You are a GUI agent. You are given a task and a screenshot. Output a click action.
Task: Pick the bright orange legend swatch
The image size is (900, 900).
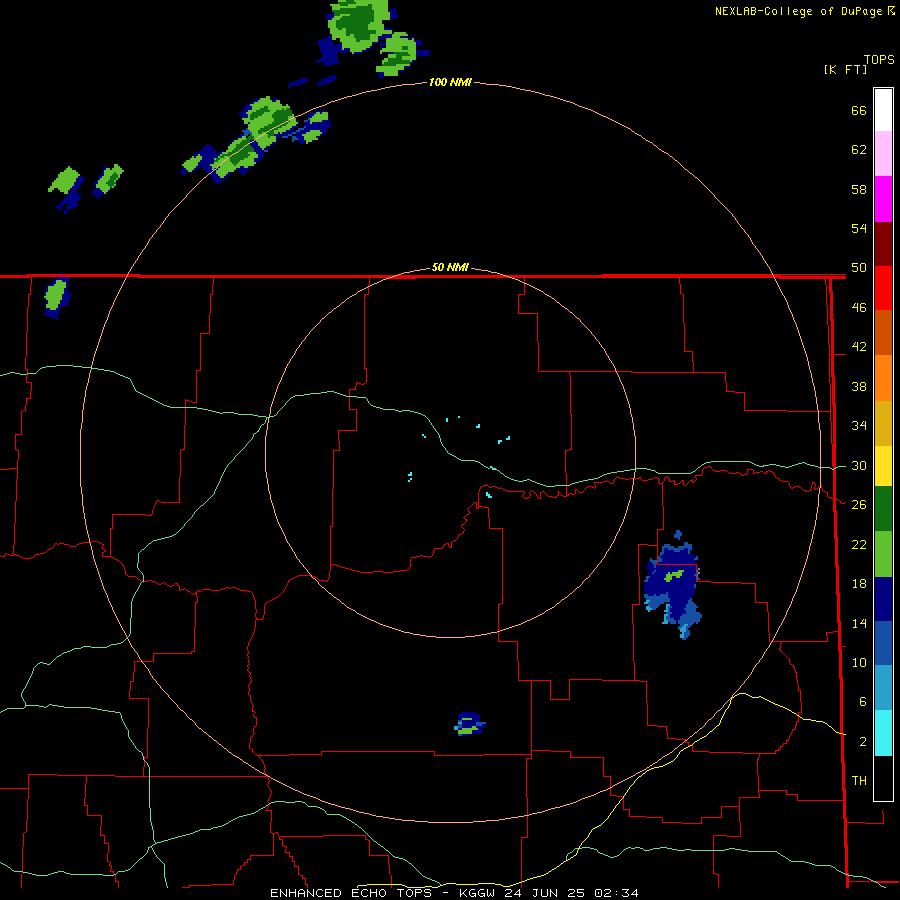(883, 378)
